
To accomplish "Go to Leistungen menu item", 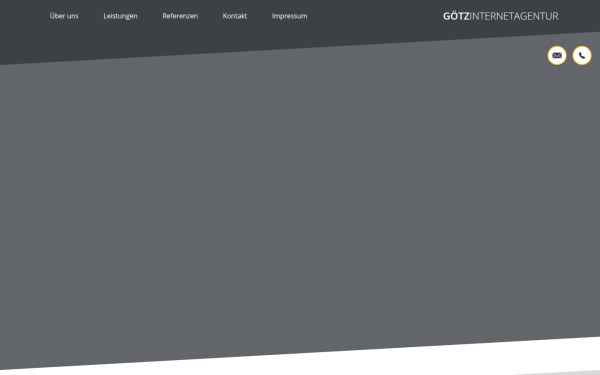I will pos(120,16).
